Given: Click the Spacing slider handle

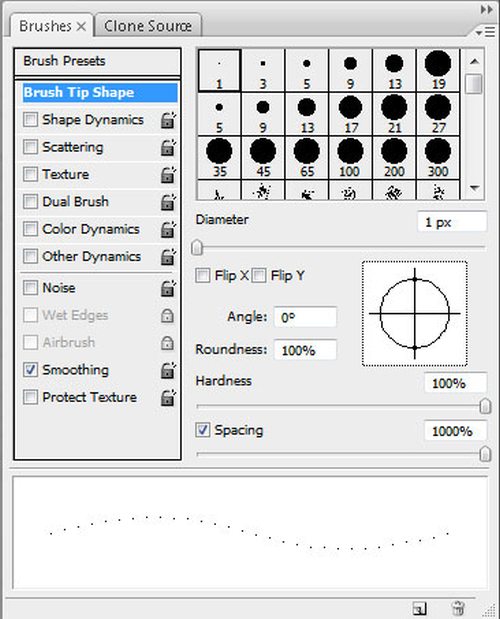Looking at the screenshot, I should point(485,454).
